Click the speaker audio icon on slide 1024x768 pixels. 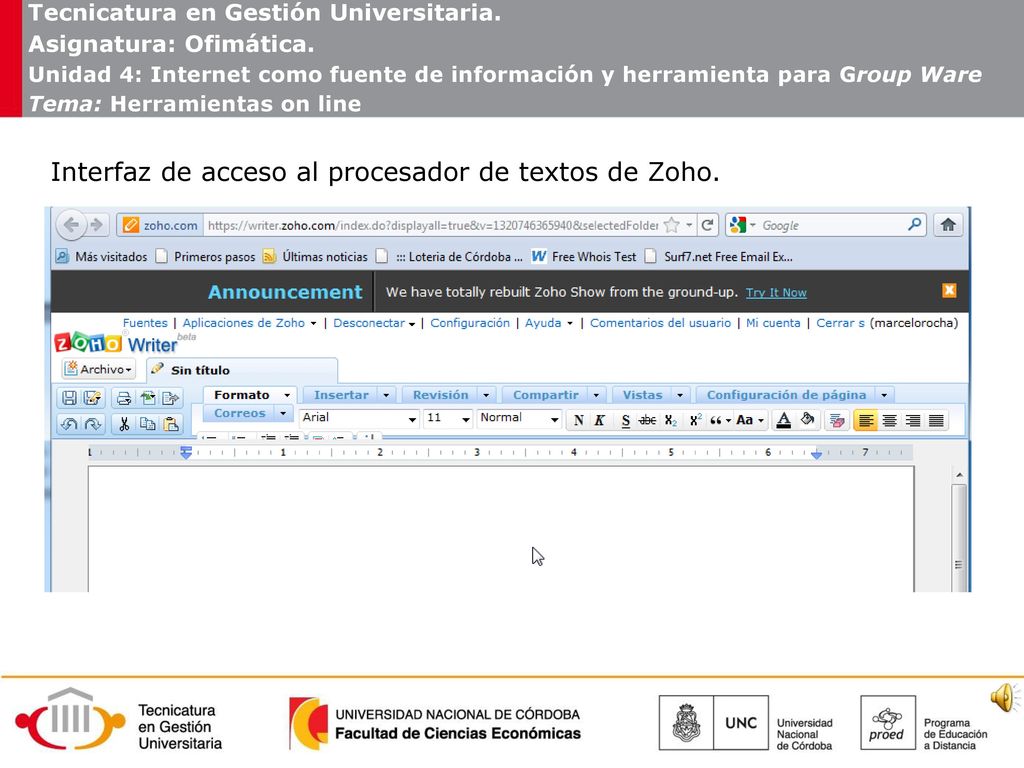[1004, 698]
